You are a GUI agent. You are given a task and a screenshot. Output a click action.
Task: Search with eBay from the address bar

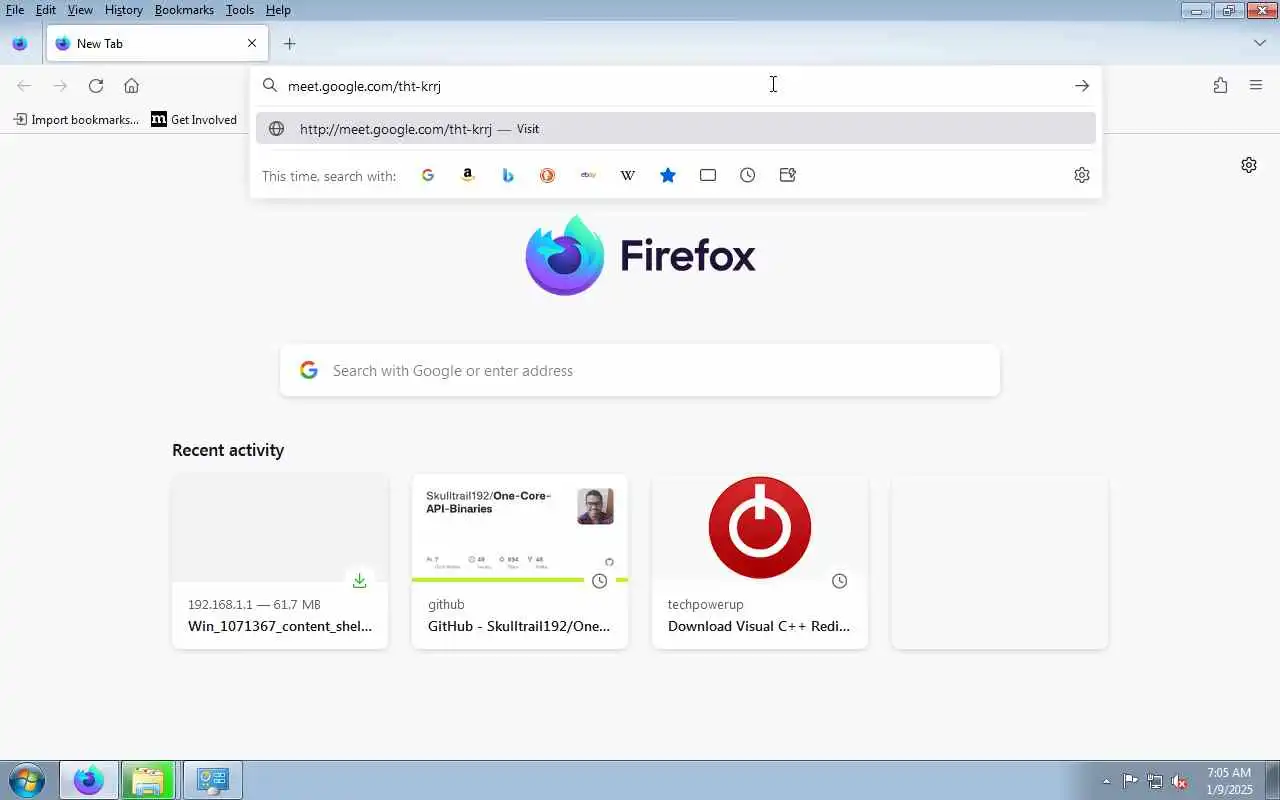[588, 175]
